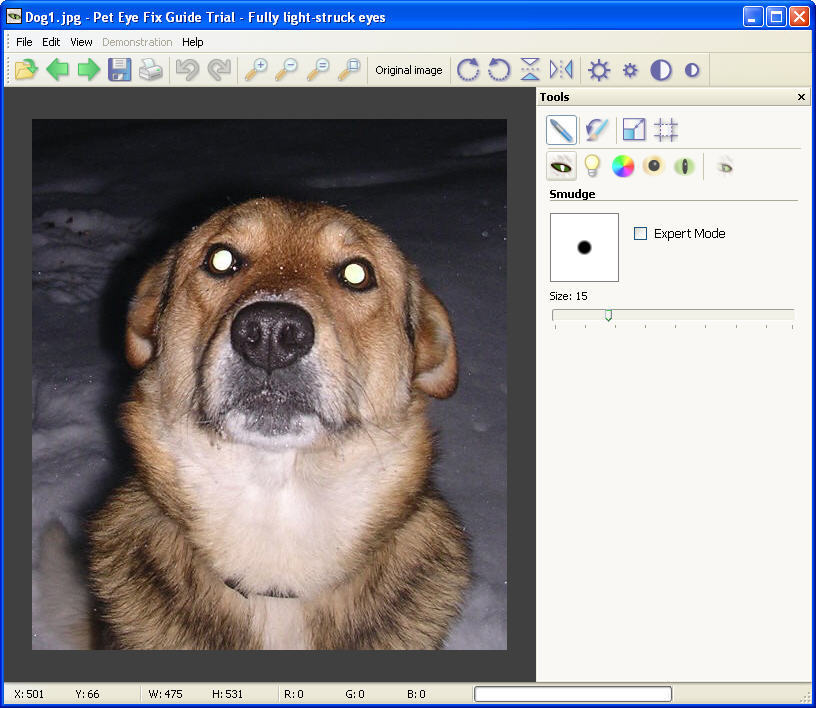Close the Tools panel
Viewport: 816px width, 708px height.
(x=801, y=97)
